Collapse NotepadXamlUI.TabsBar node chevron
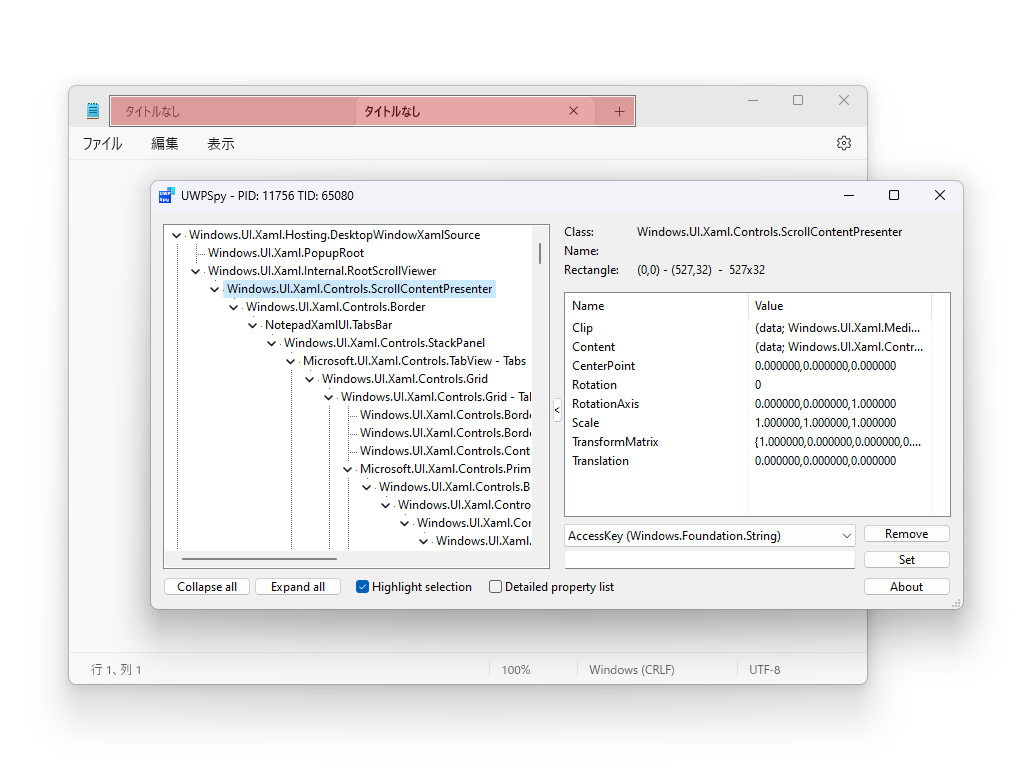 point(252,325)
